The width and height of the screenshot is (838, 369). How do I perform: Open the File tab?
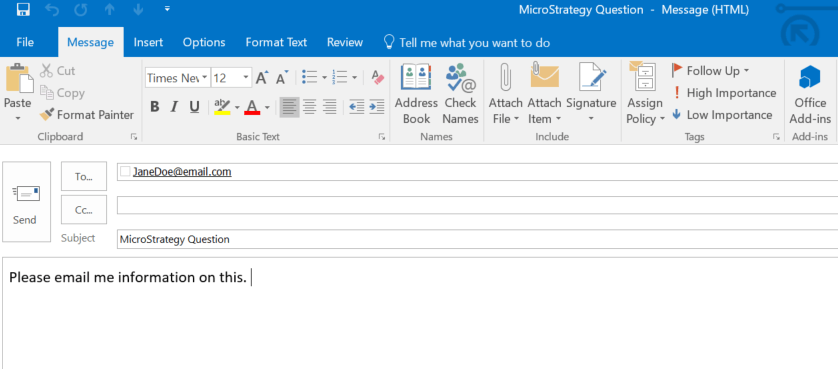point(25,42)
